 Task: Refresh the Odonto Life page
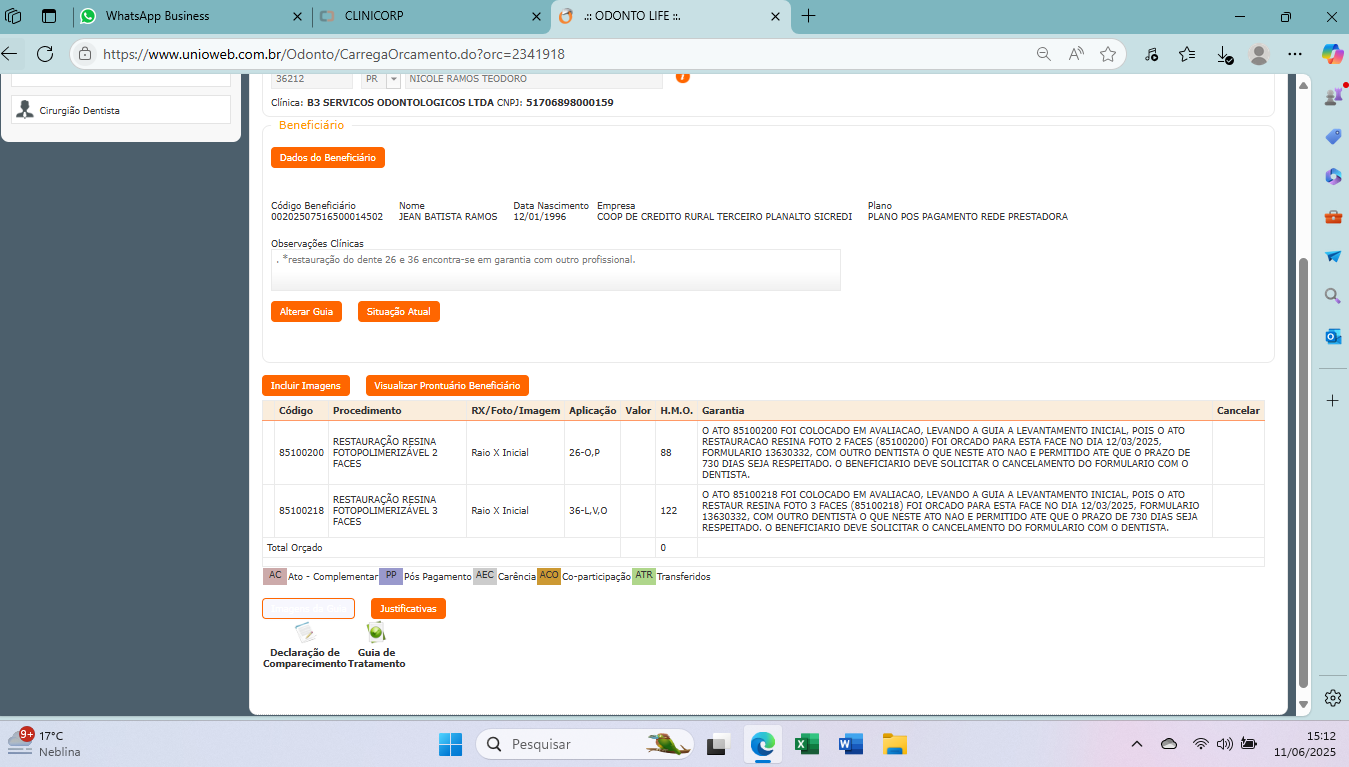coord(45,54)
